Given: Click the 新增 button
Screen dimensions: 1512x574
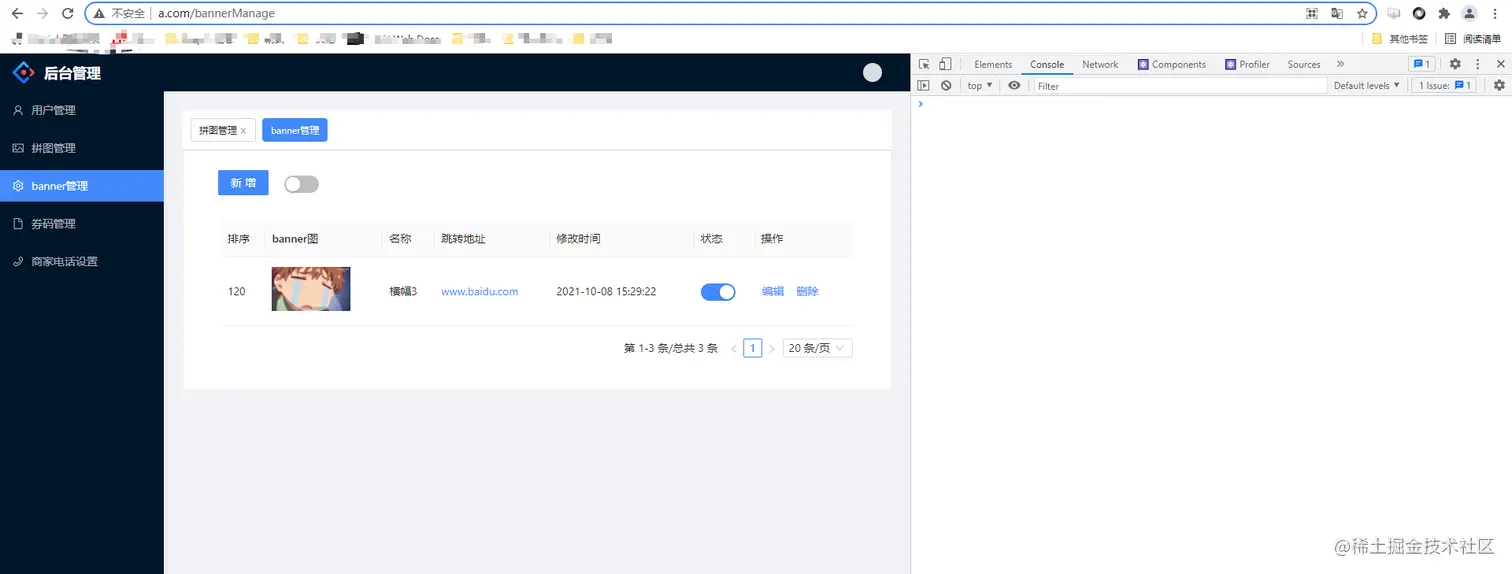Looking at the screenshot, I should click(x=243, y=183).
